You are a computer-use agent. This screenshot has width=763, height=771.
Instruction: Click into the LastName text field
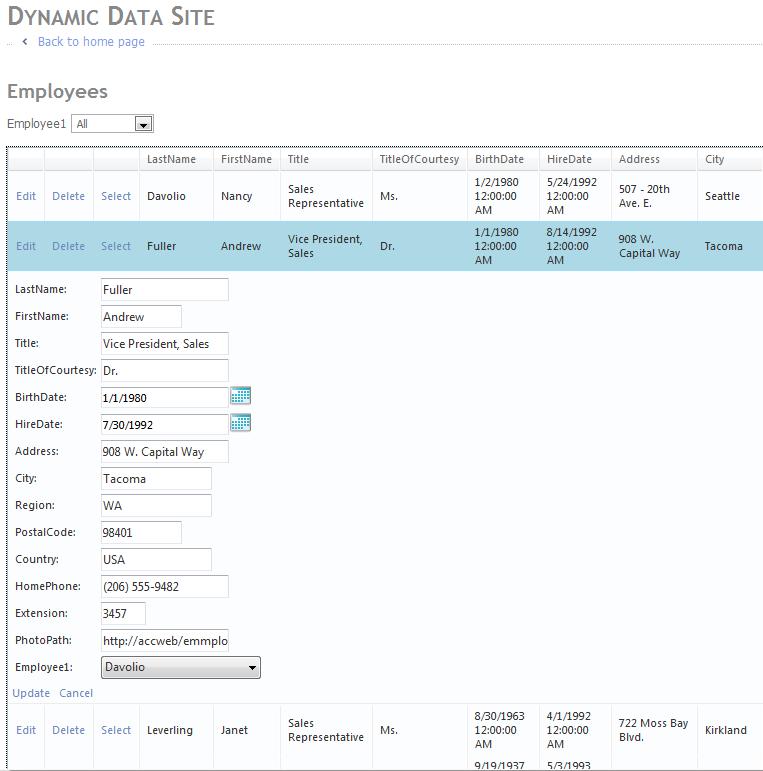tap(165, 290)
